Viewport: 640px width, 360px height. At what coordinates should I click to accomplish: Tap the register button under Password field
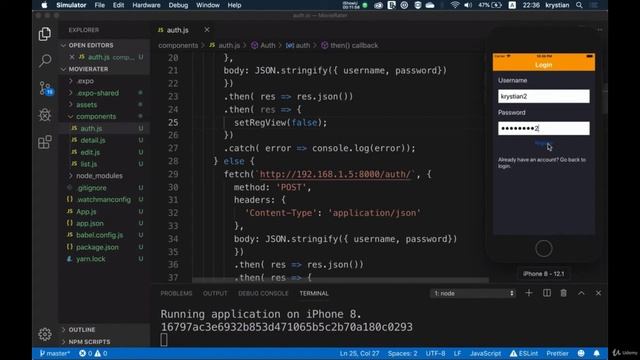pyautogui.click(x=543, y=144)
